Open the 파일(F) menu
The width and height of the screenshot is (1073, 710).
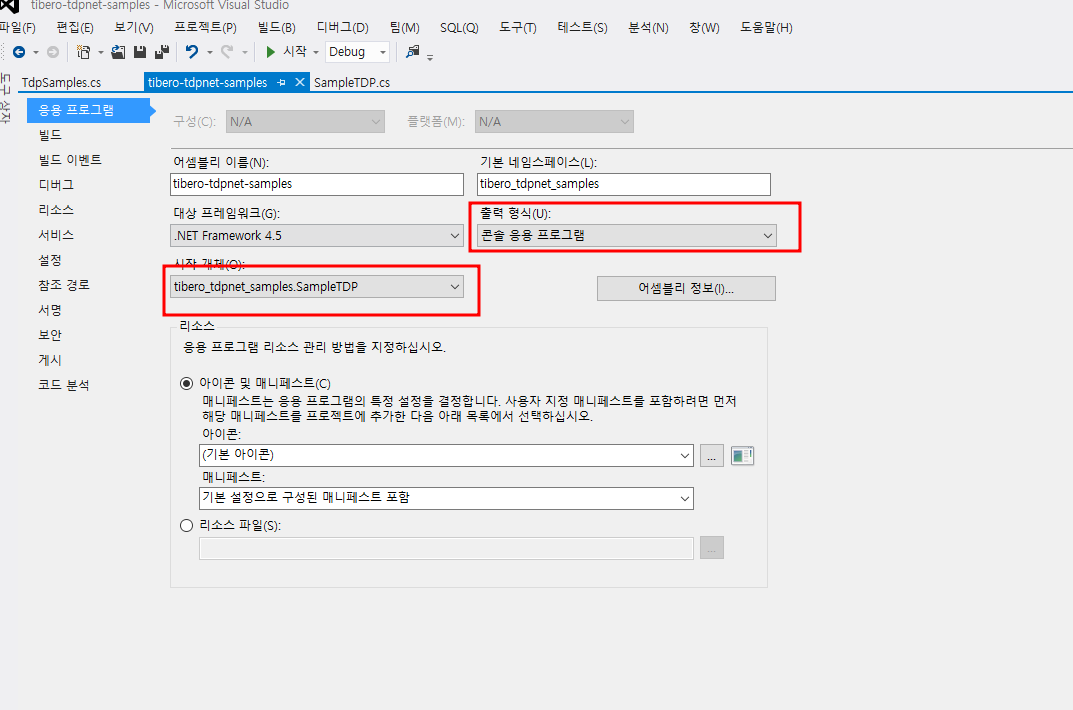coord(16,27)
